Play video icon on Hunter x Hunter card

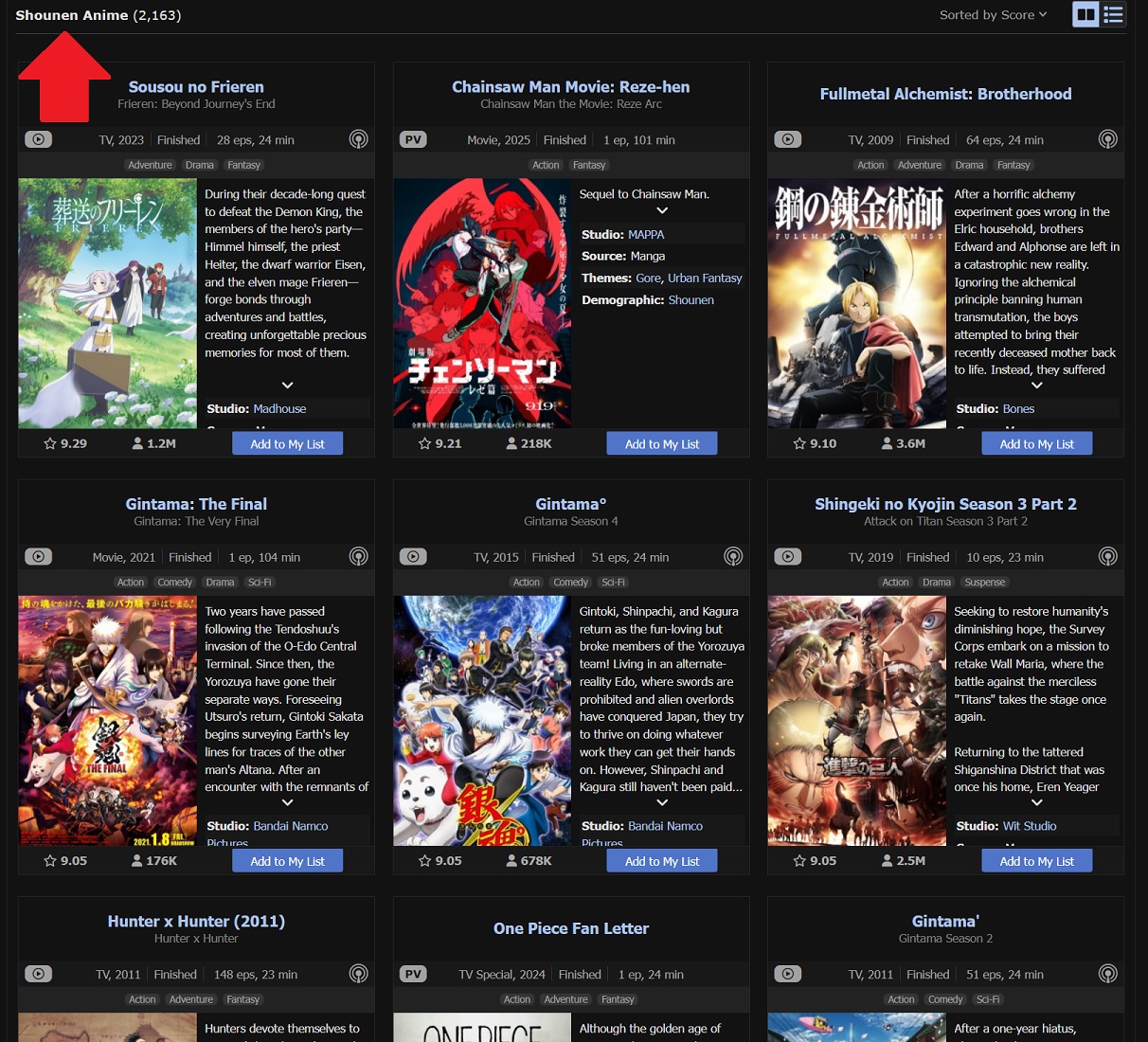38,973
